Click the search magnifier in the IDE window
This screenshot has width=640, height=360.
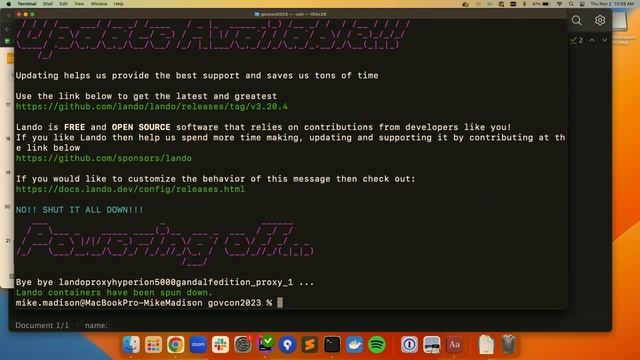point(576,20)
